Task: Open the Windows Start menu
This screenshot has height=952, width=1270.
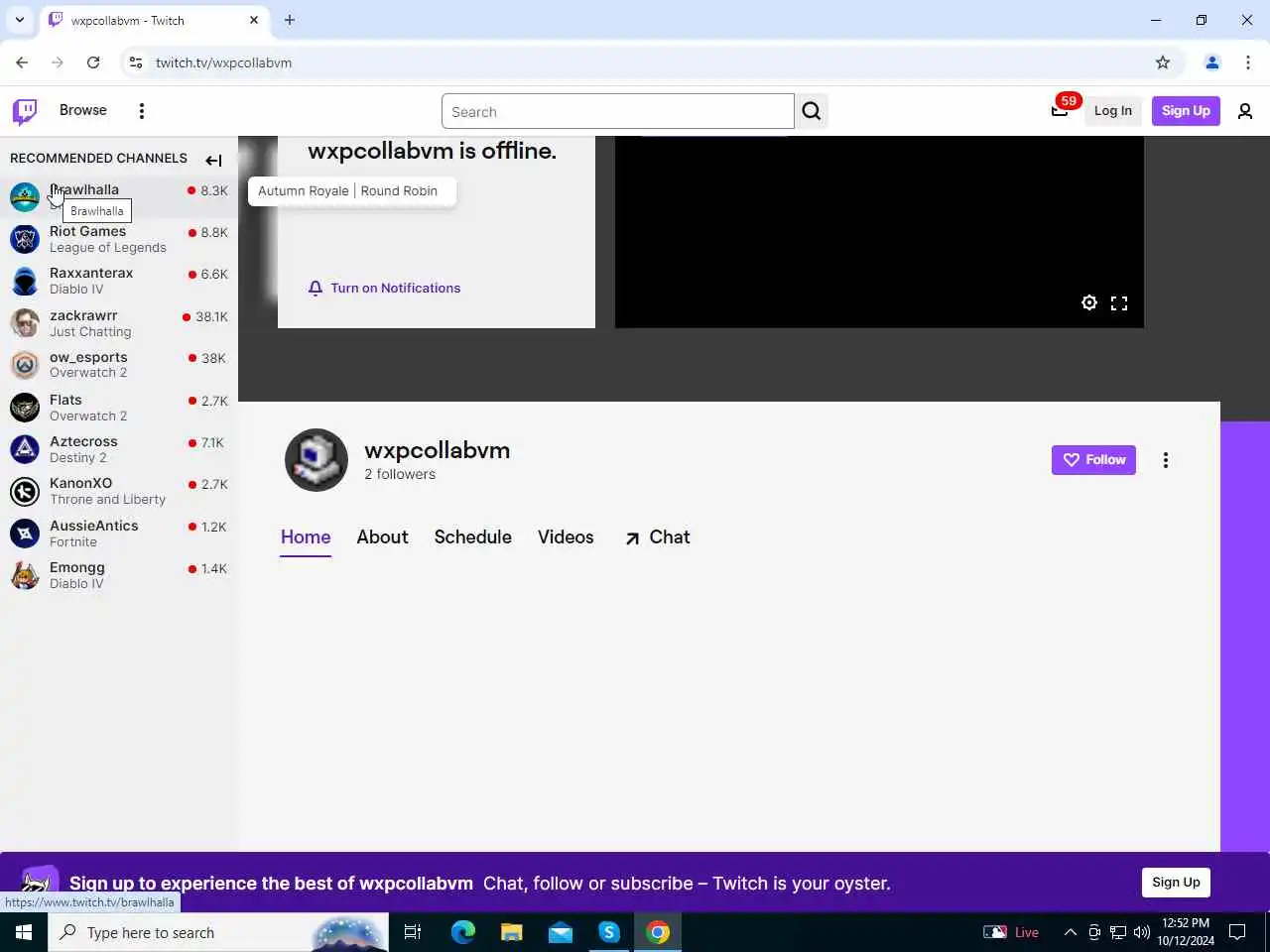Action: pyautogui.click(x=24, y=932)
